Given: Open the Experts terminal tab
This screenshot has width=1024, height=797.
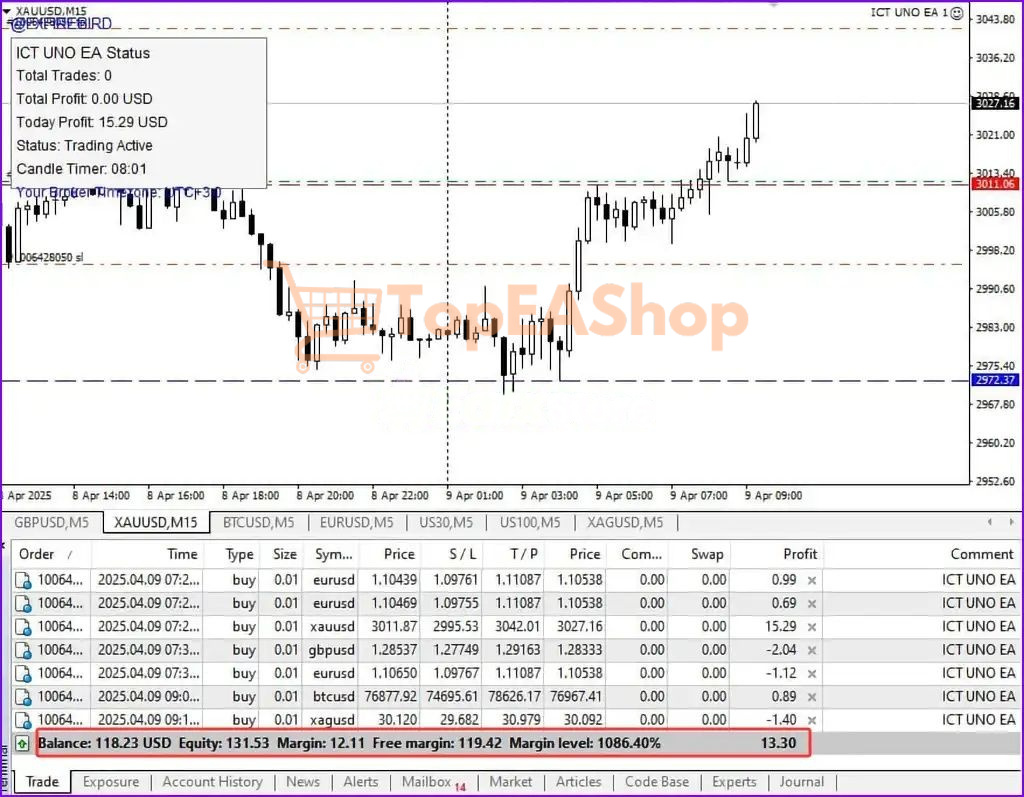Looking at the screenshot, I should coord(734,781).
